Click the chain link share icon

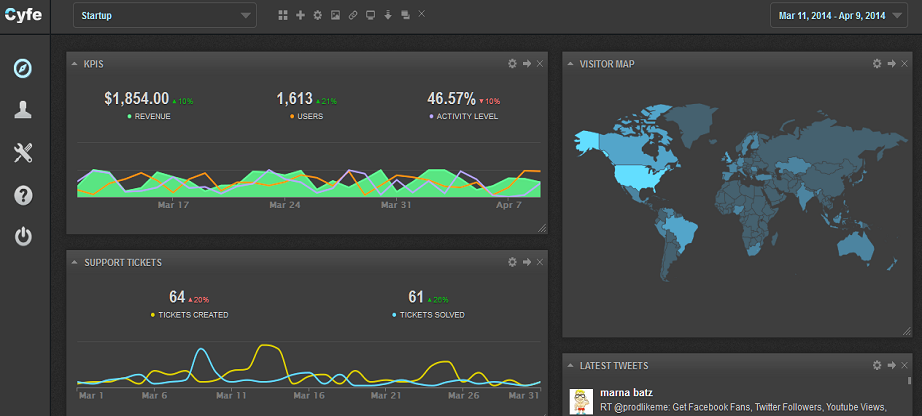(x=353, y=15)
